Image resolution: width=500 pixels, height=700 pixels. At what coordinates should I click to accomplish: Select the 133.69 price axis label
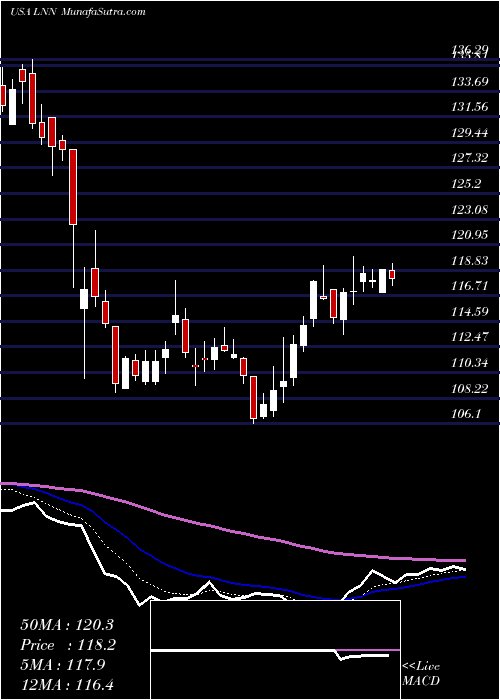click(x=470, y=82)
